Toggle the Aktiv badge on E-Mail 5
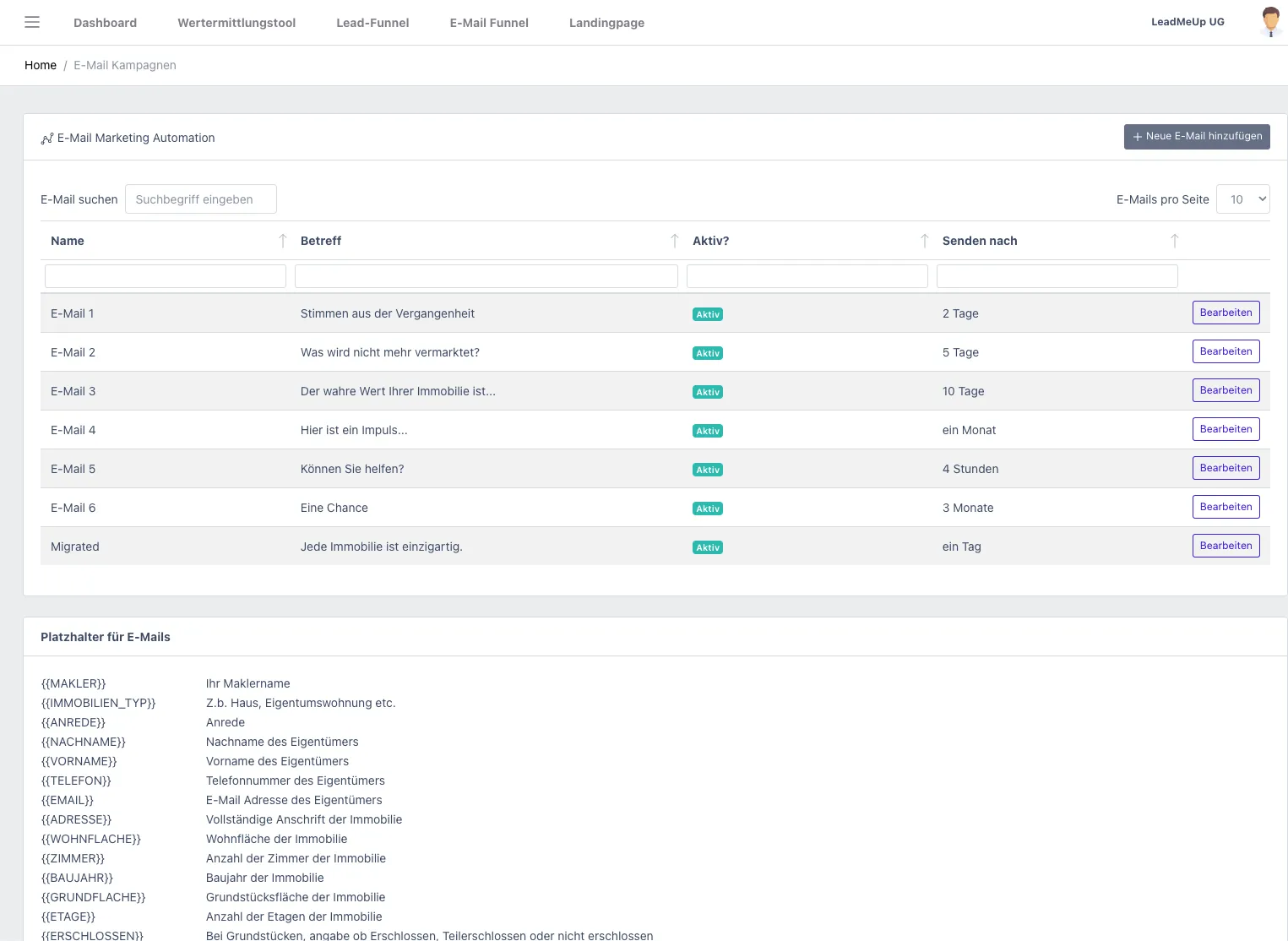The width and height of the screenshot is (1288, 941). pyautogui.click(x=707, y=470)
